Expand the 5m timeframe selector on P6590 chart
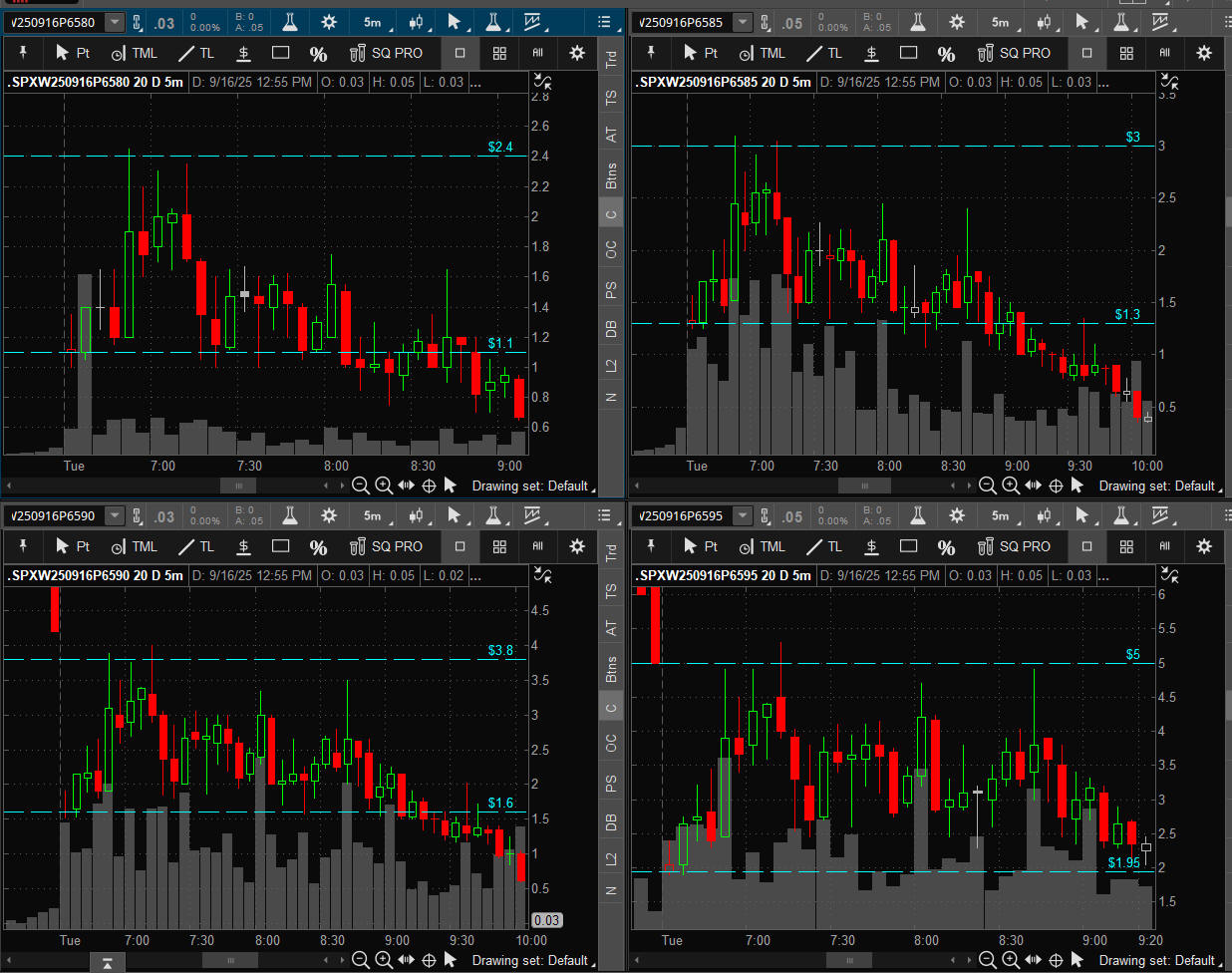This screenshot has height=973, width=1232. pos(373,515)
